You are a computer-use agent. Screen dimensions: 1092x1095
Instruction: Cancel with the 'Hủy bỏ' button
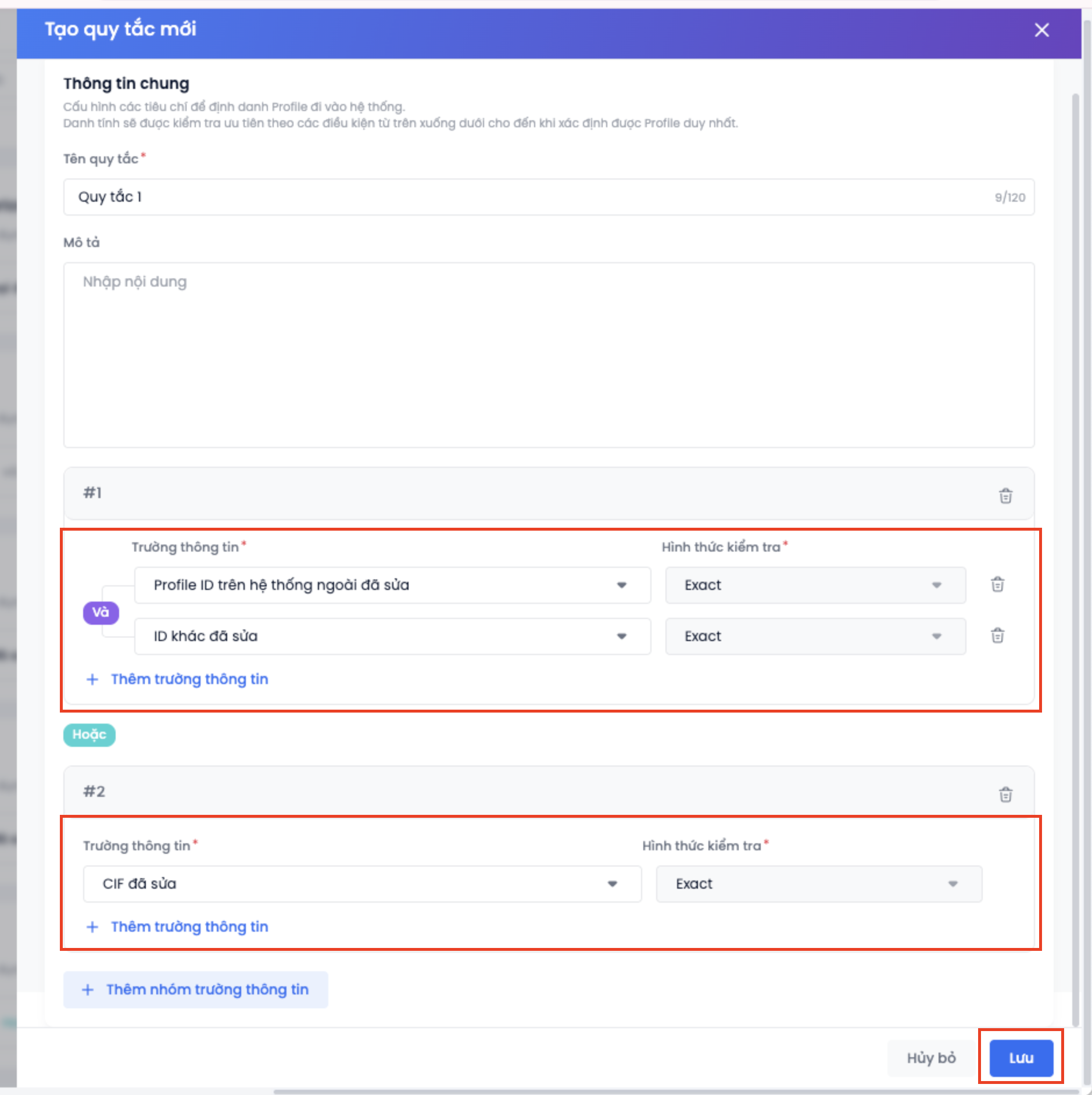931,1058
